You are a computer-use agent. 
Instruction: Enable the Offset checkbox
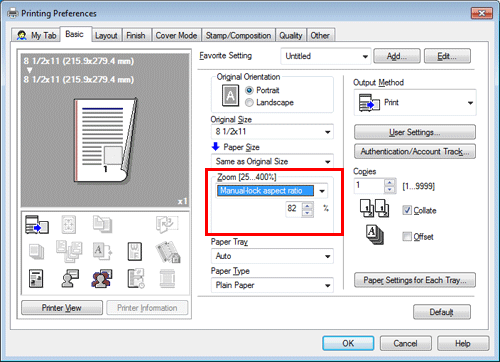pyautogui.click(x=407, y=236)
